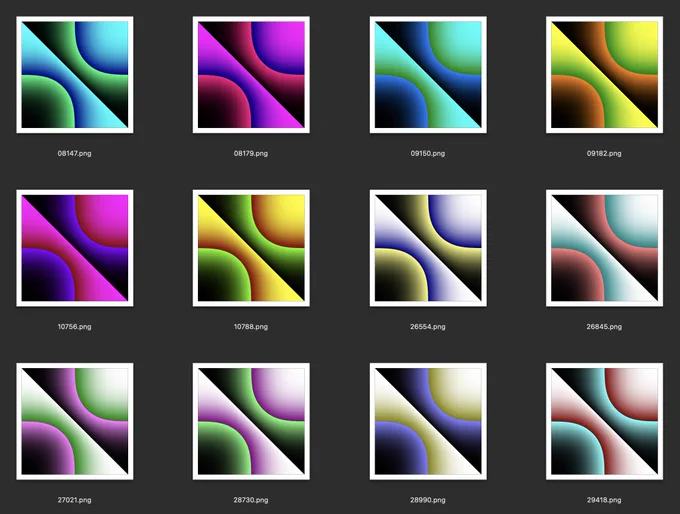Click the file name 09150.png
Viewport: 680px width, 514px height.
428,153
